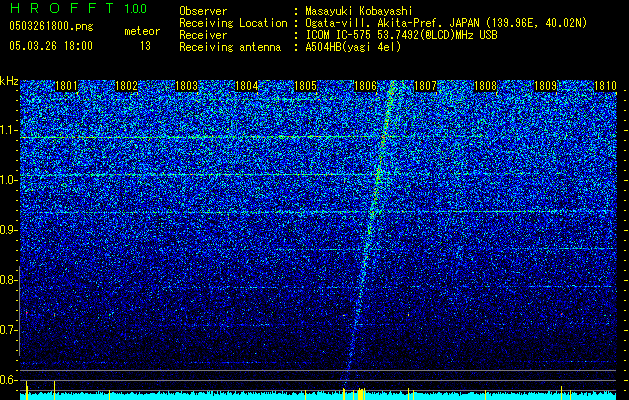Click the Receiver value ICOM IC-575
This screenshot has height=400, width=629.
(338, 35)
